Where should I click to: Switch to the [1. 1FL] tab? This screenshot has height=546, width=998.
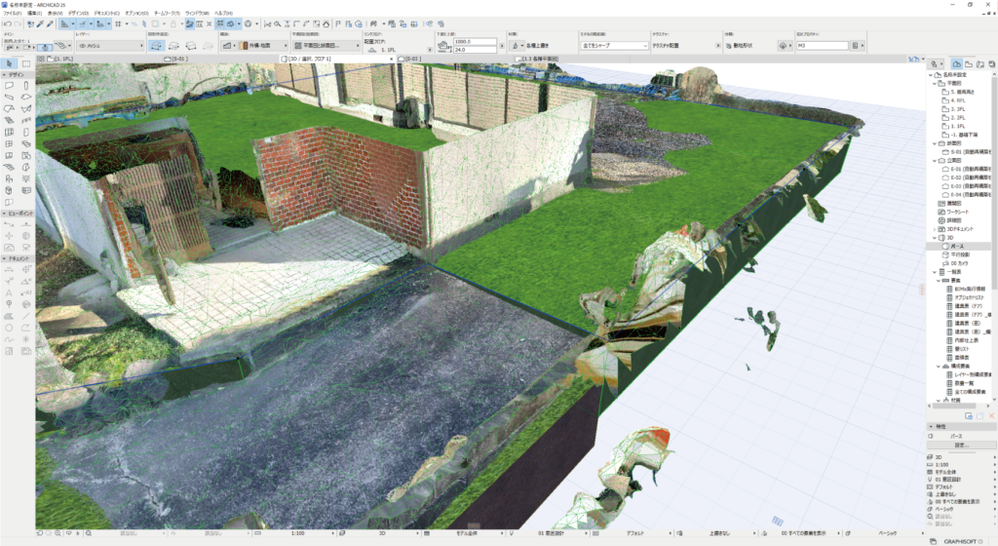tap(60, 59)
